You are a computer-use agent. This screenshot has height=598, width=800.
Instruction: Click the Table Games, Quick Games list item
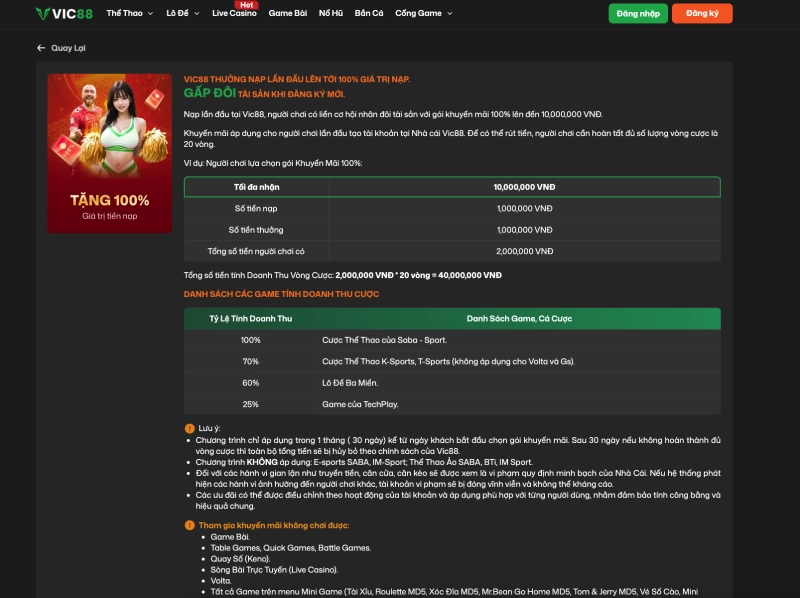pos(291,548)
